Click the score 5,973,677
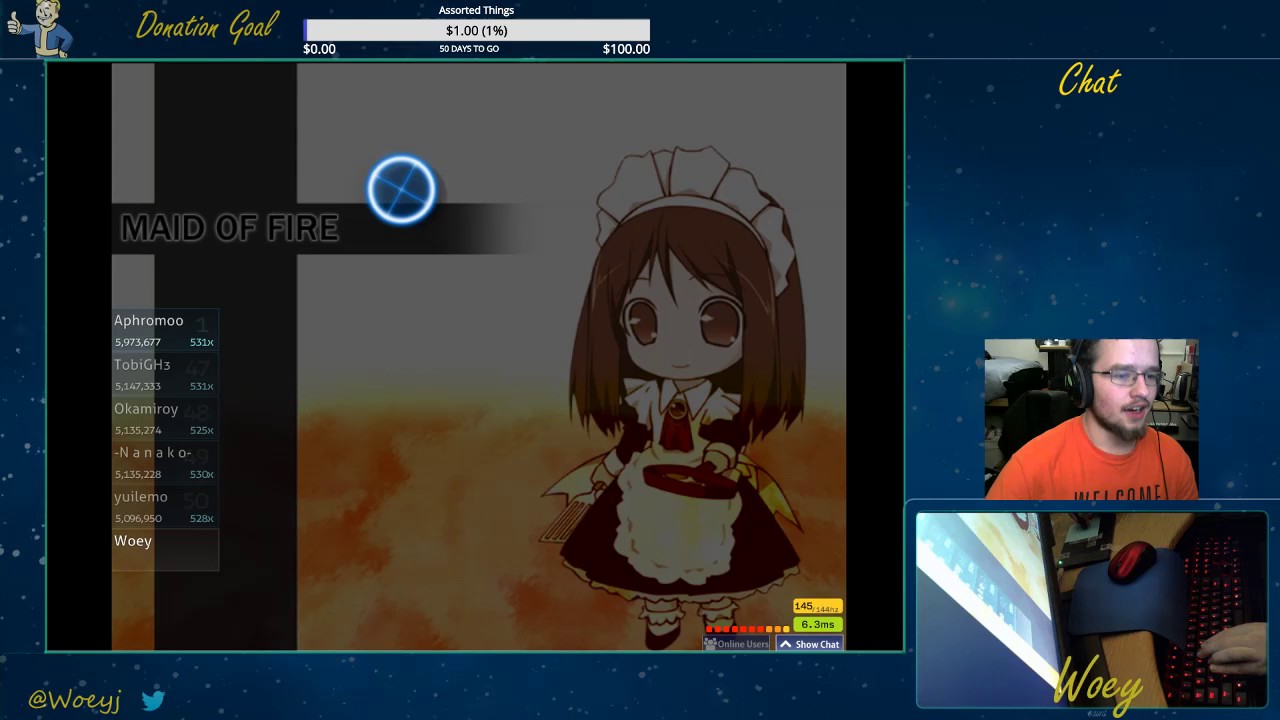The width and height of the screenshot is (1280, 720). pos(137,342)
